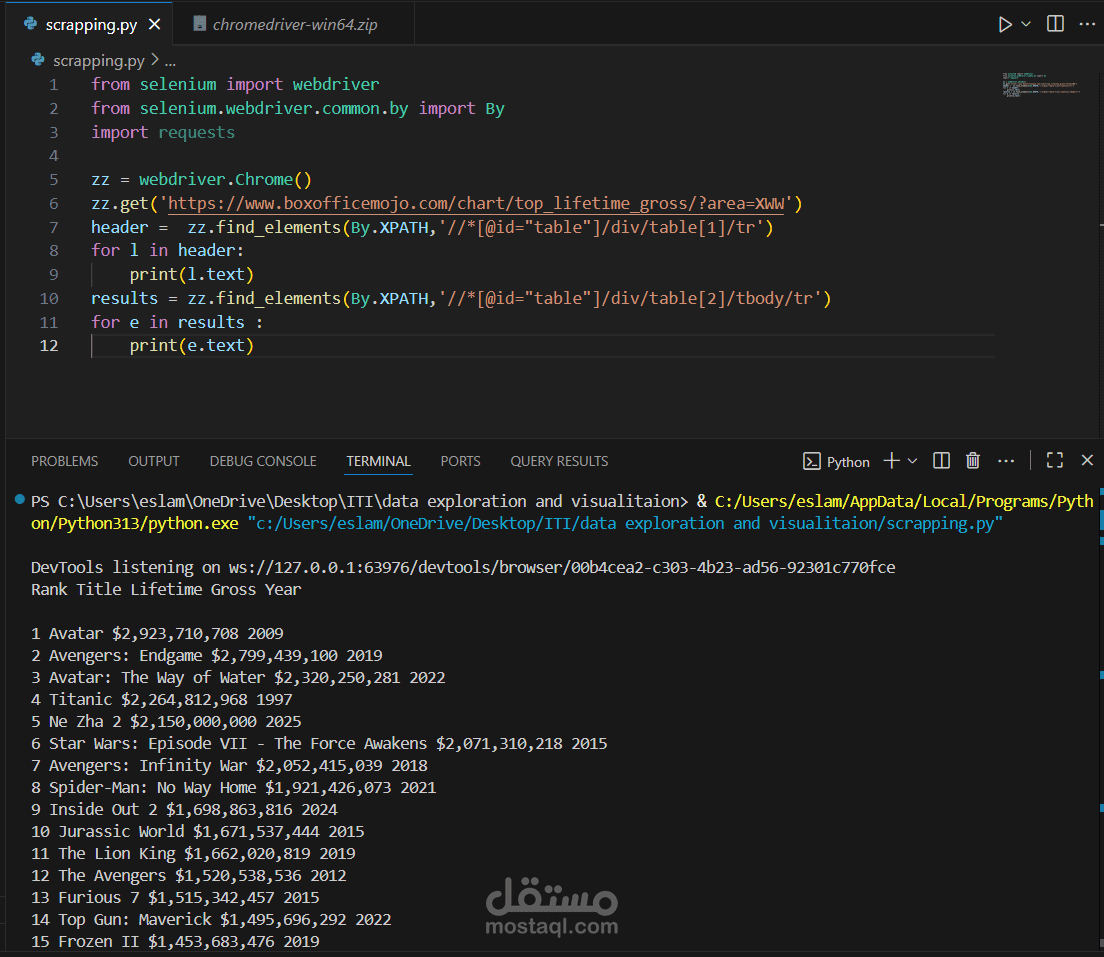Split the terminal pane

pos(941,461)
